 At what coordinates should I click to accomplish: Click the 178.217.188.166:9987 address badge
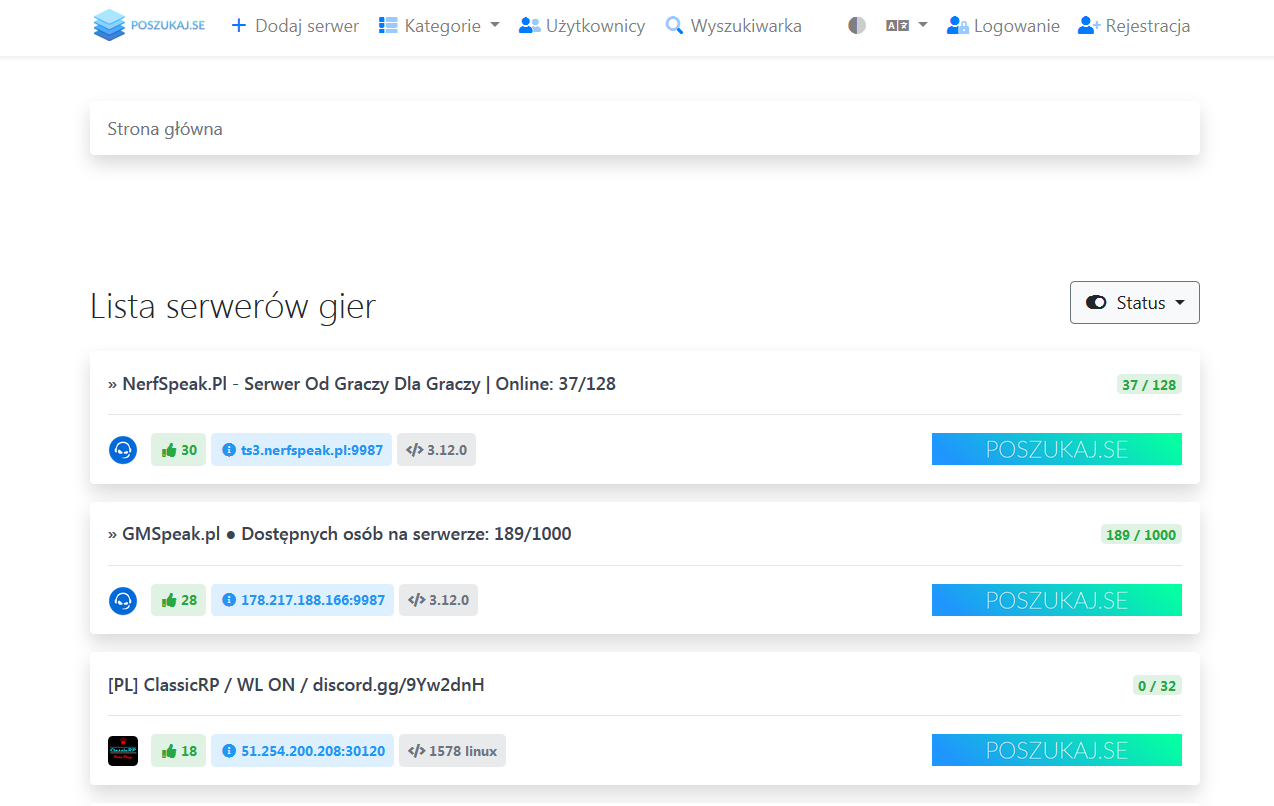tap(302, 600)
